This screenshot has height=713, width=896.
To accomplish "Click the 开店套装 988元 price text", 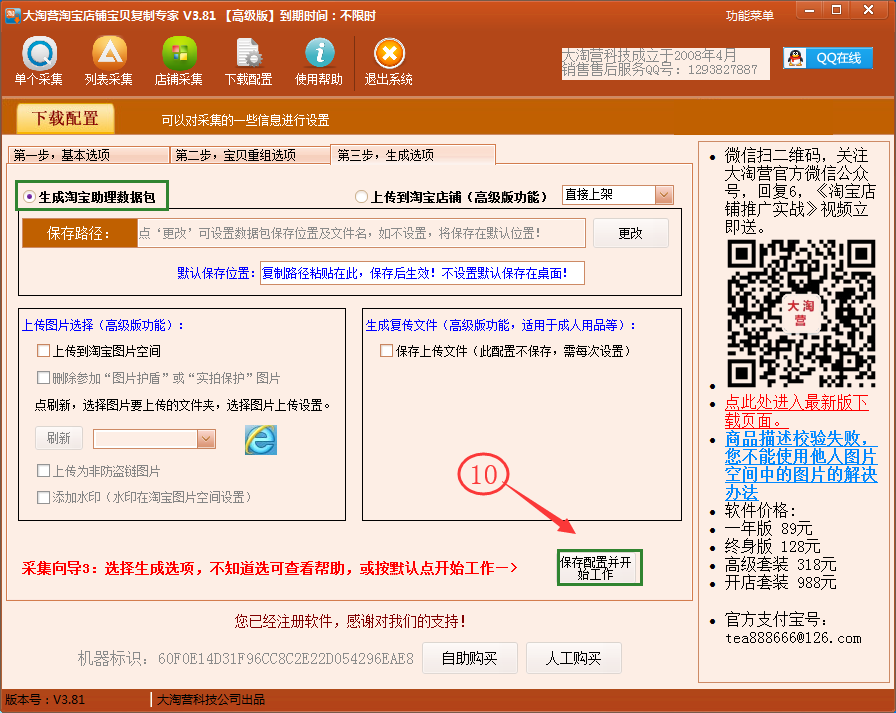I will 781,583.
